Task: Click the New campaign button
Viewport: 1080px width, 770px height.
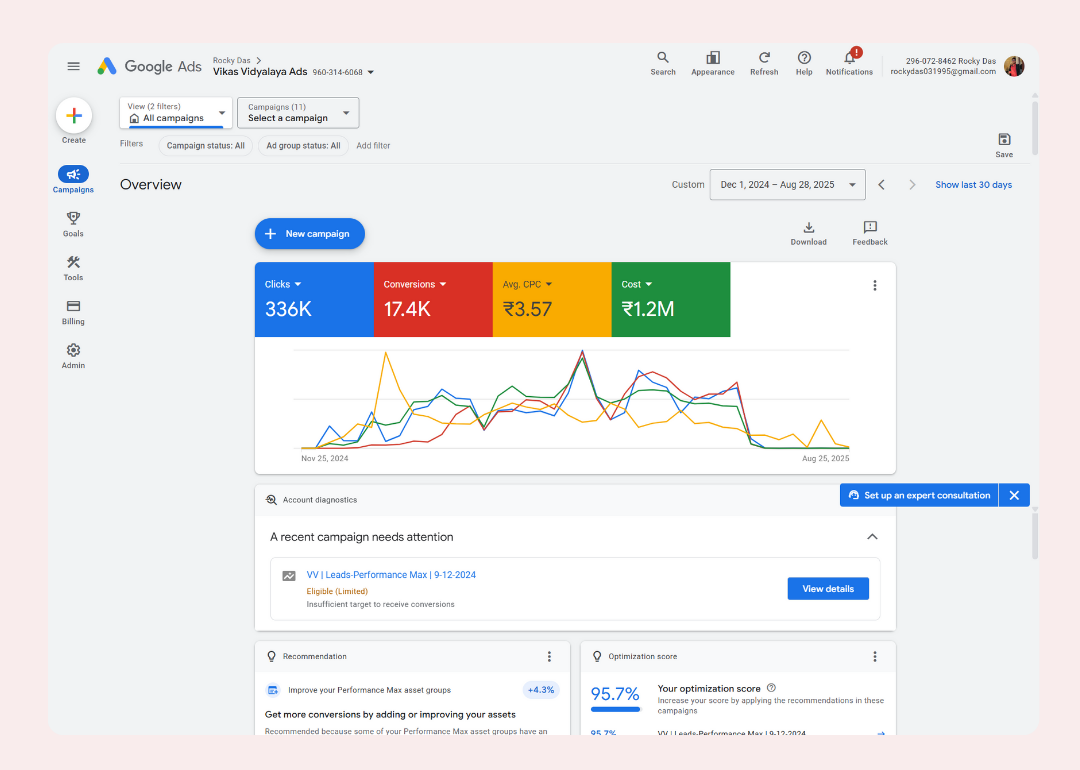Action: click(x=310, y=233)
